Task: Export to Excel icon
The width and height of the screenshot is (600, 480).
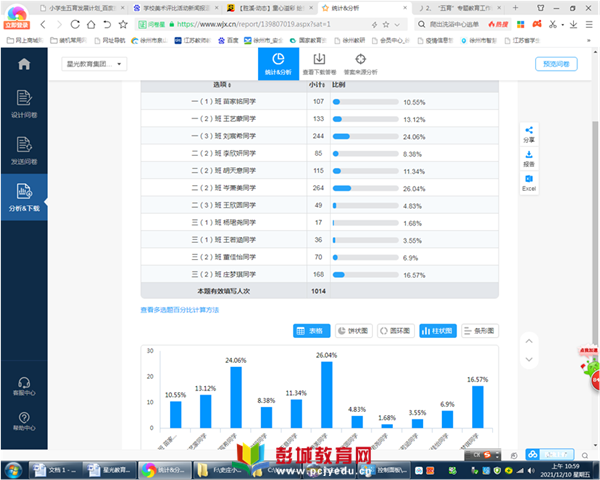Action: (x=529, y=183)
